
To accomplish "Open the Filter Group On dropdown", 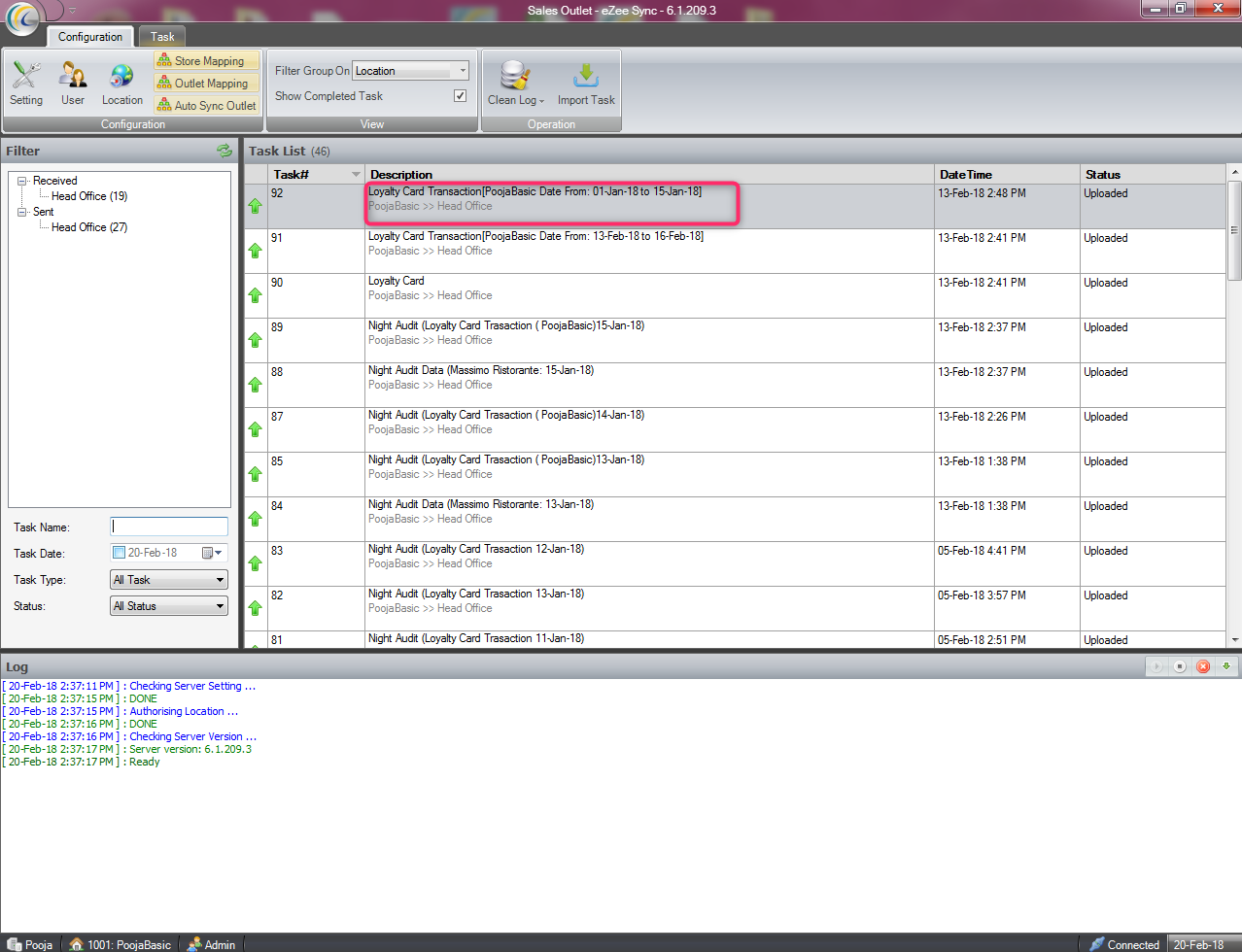I will 462,71.
